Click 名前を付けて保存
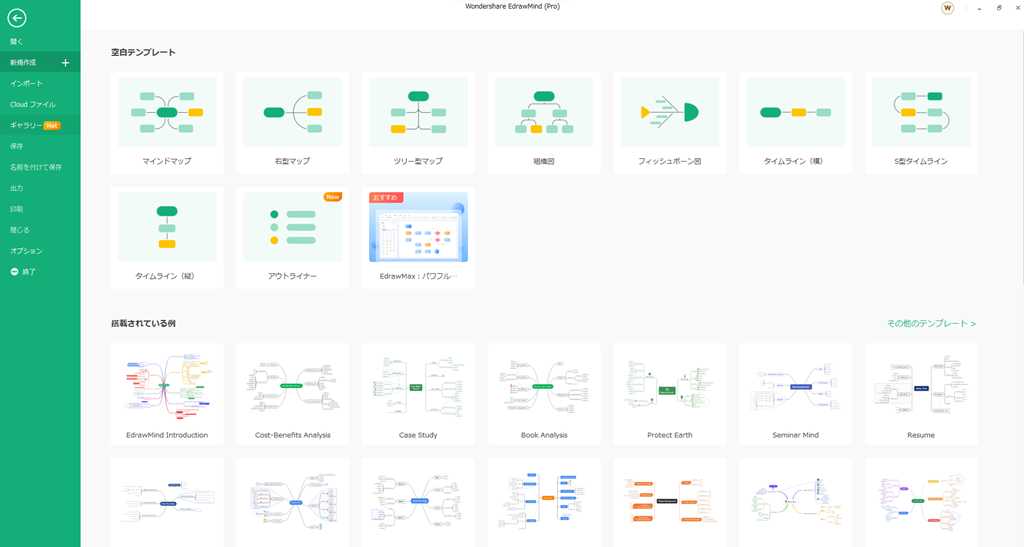 [40, 167]
